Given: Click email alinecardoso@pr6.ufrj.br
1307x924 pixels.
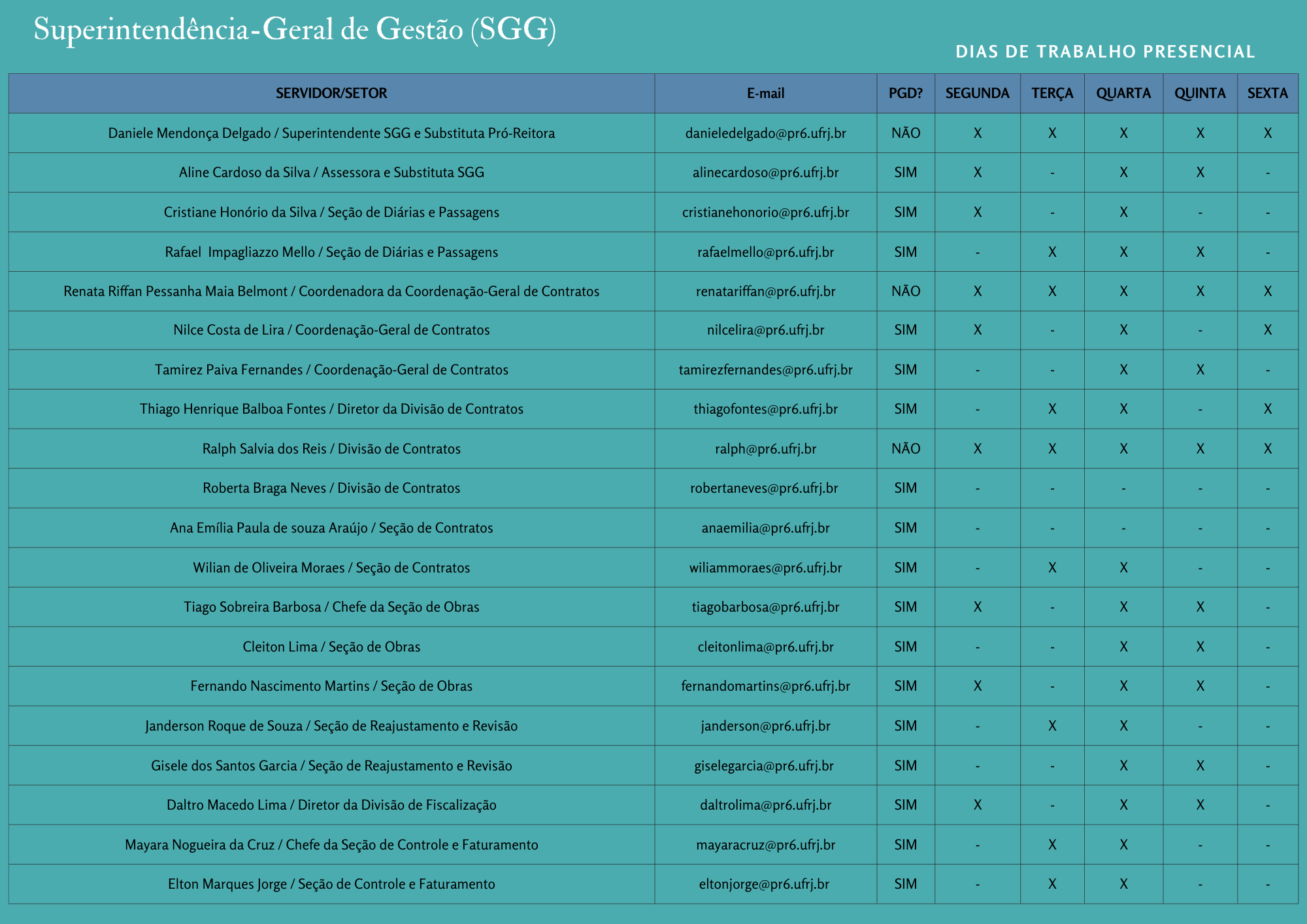Looking at the screenshot, I should tap(766, 173).
